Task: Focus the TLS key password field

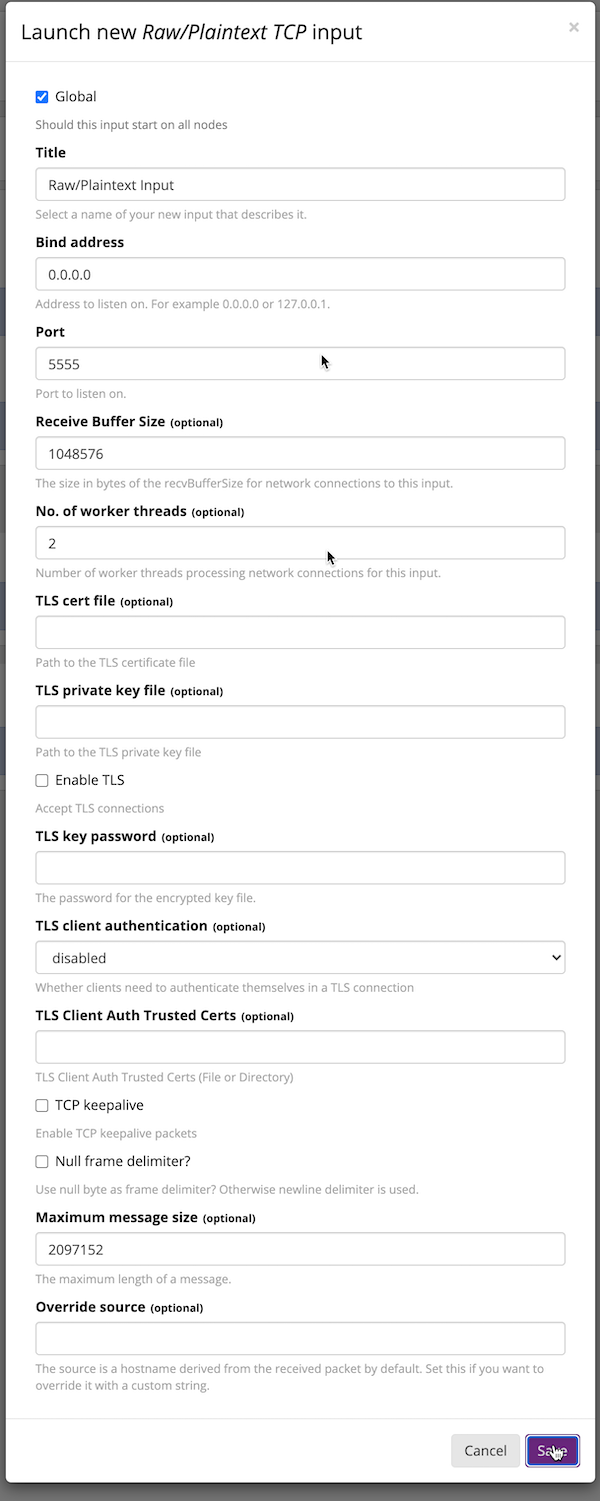Action: (300, 868)
